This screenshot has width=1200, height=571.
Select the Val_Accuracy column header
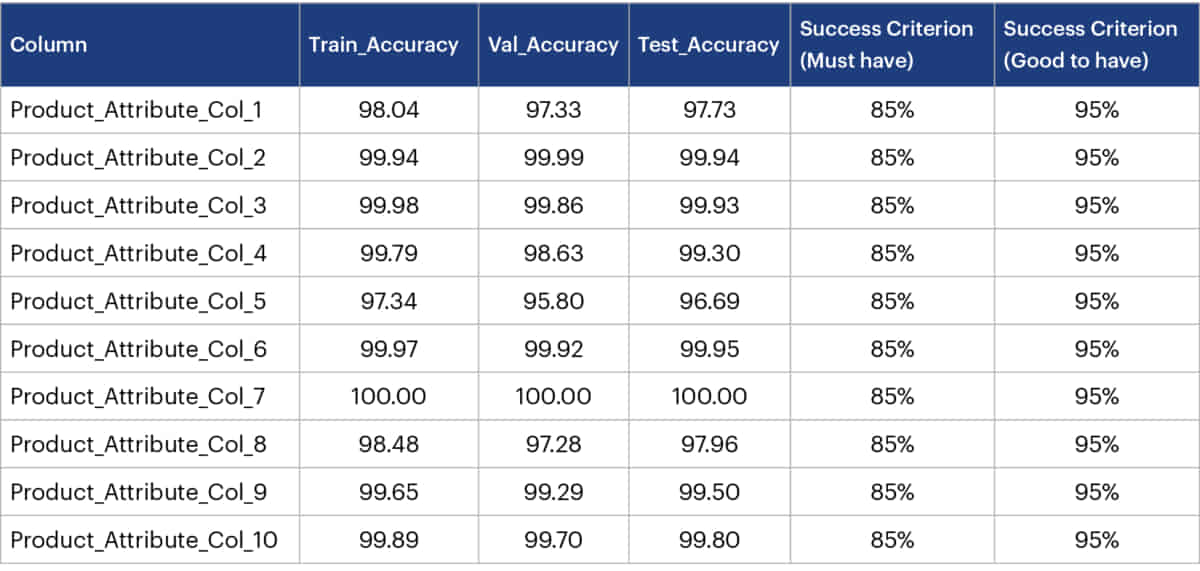pos(553,45)
